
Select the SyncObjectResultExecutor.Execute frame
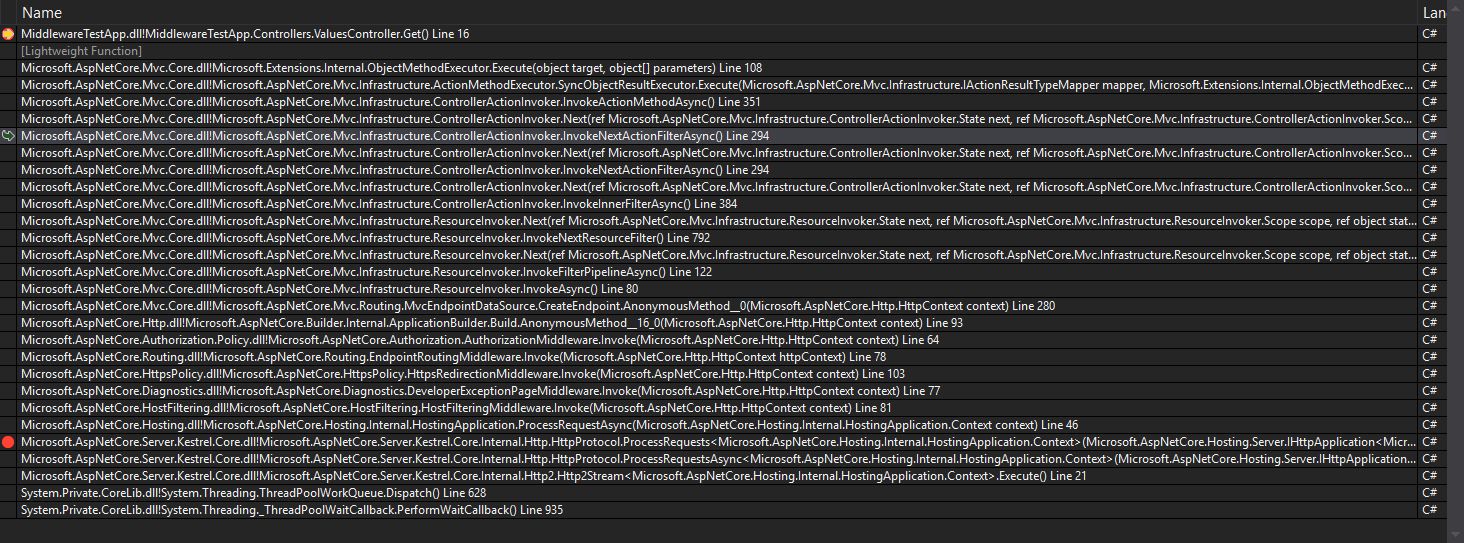pos(717,85)
